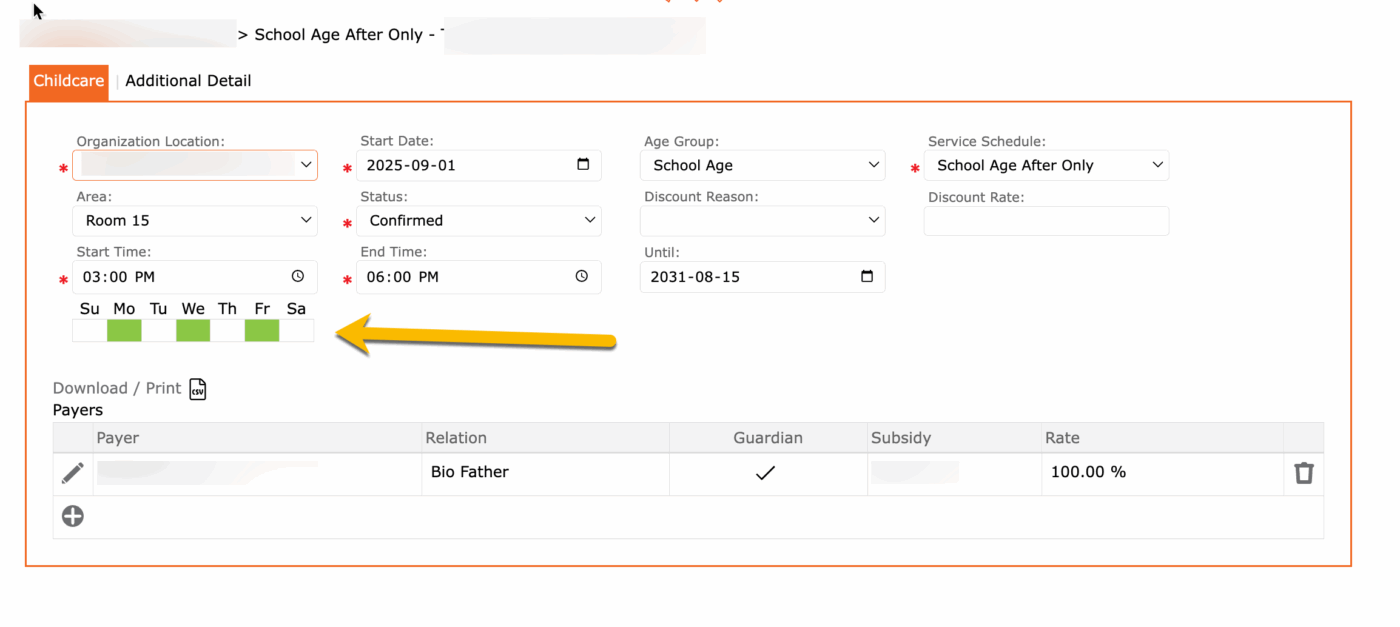Click the pencil edit icon for Bio Father payer
Viewport: 1400px width, 627px height.
point(73,473)
